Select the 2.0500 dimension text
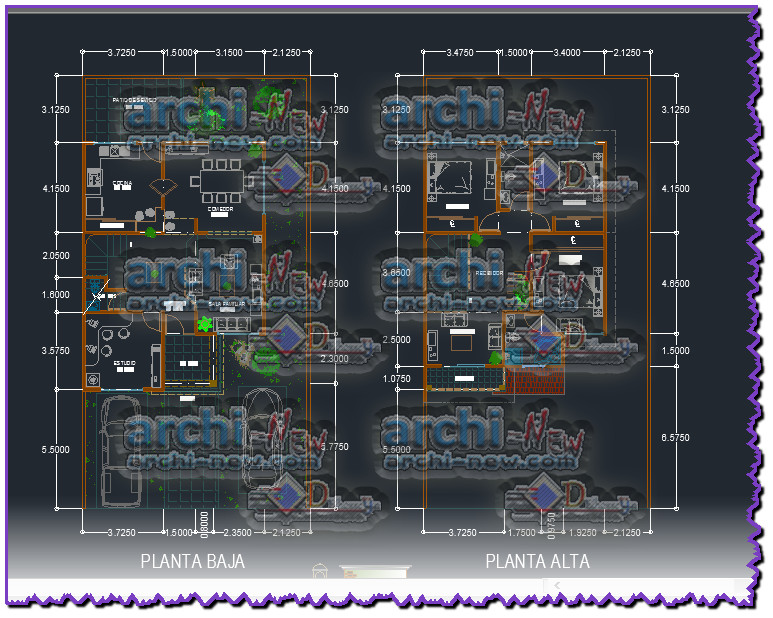Image resolution: width=773 pixels, height=618 pixels. pos(56,255)
